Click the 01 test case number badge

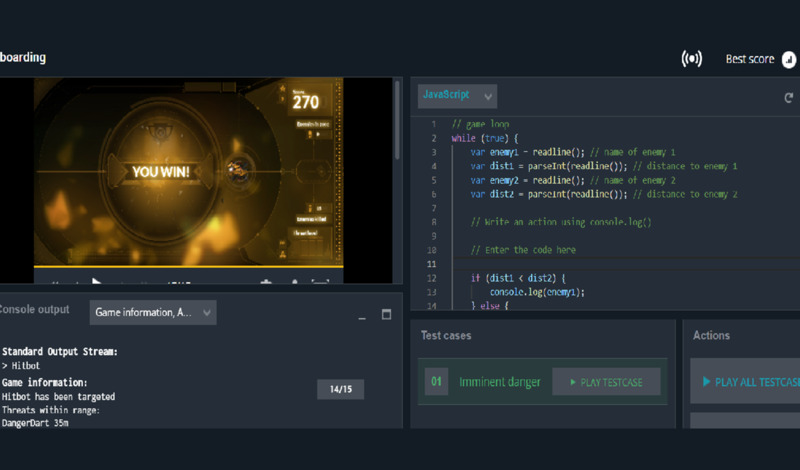click(436, 382)
